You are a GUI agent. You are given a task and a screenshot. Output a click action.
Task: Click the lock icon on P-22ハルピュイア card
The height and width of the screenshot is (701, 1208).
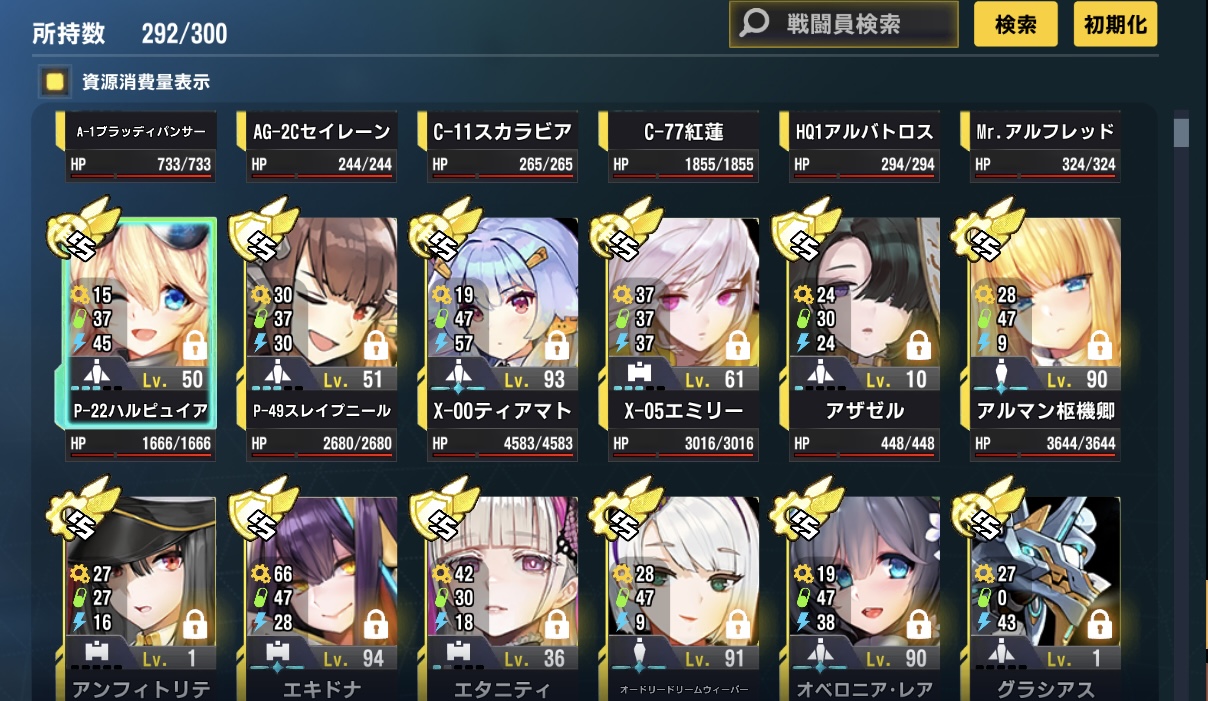click(195, 348)
